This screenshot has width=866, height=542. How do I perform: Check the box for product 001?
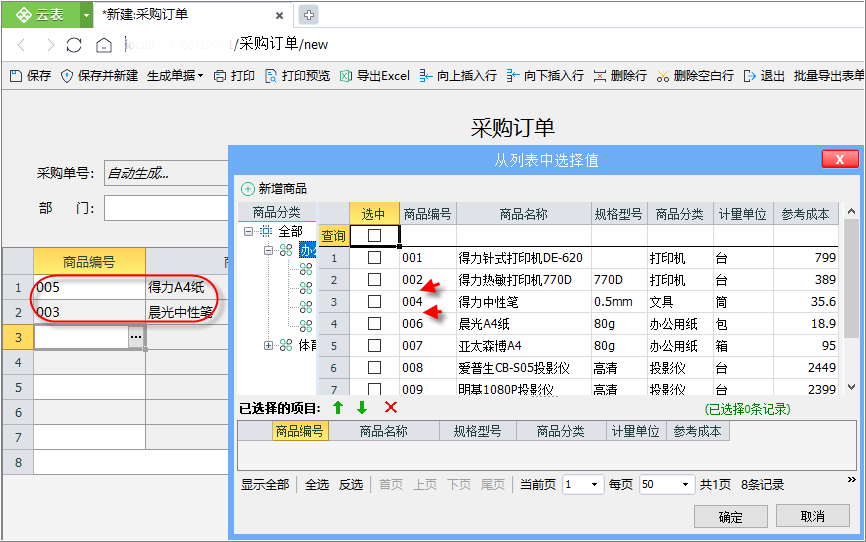coord(374,257)
